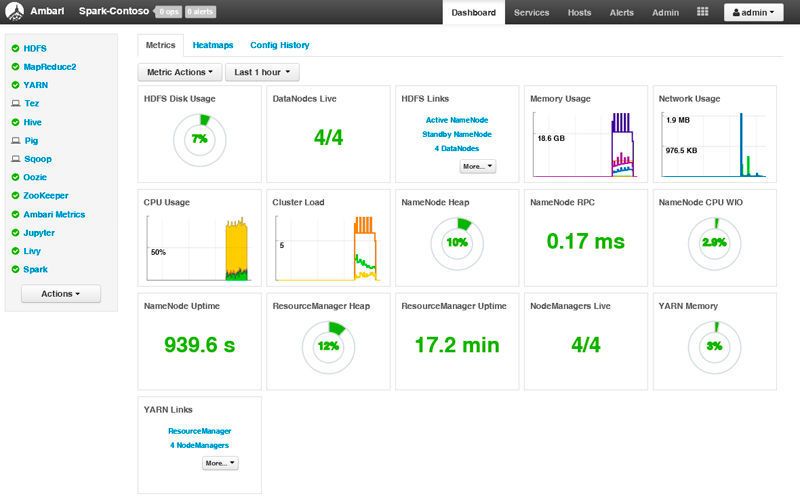The width and height of the screenshot is (800, 498).
Task: Open the YARN service link
Action: click(36, 85)
